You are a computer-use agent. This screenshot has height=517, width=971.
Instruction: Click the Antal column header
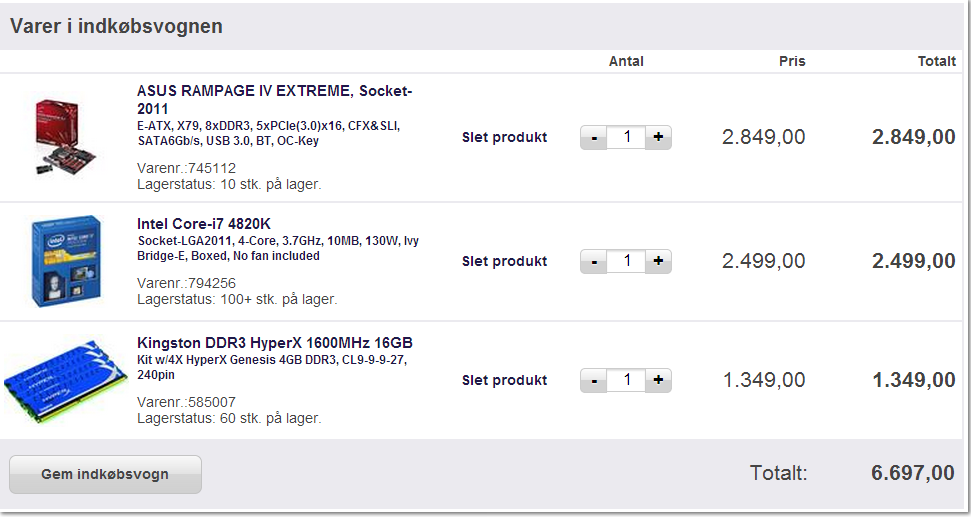pyautogui.click(x=626, y=61)
